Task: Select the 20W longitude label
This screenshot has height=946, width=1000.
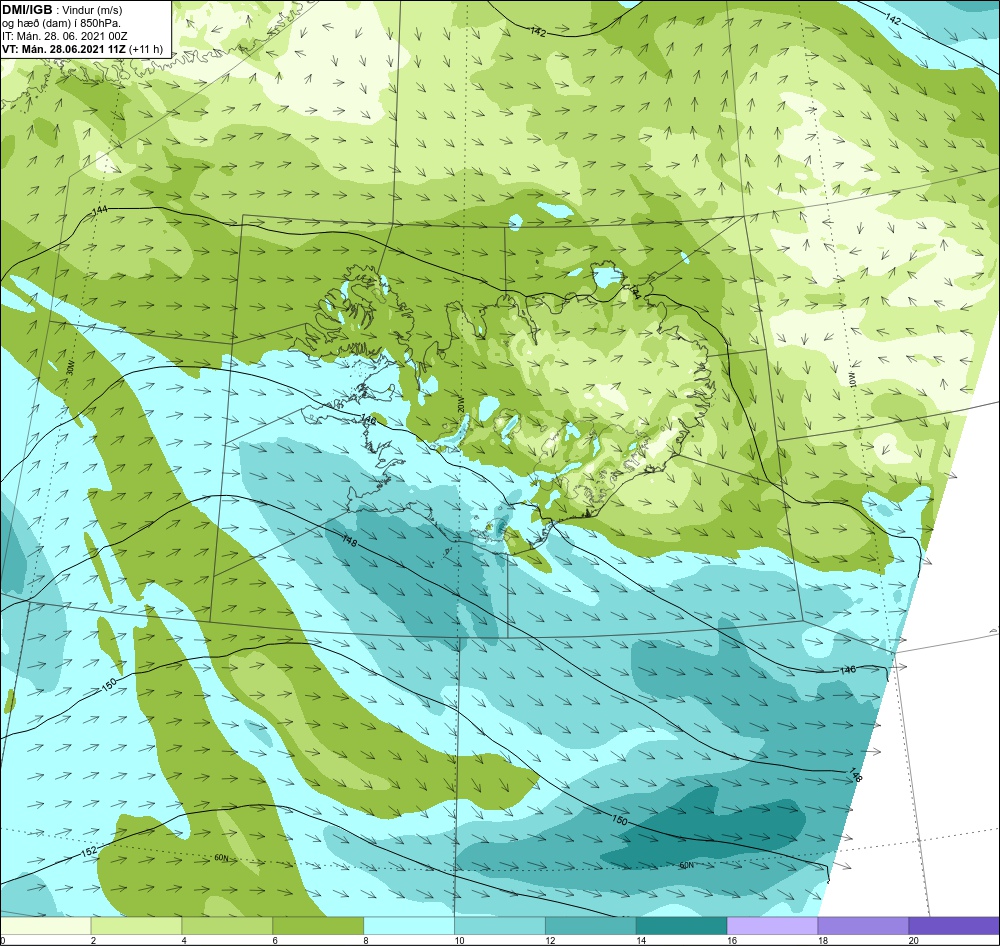Action: [x=460, y=406]
